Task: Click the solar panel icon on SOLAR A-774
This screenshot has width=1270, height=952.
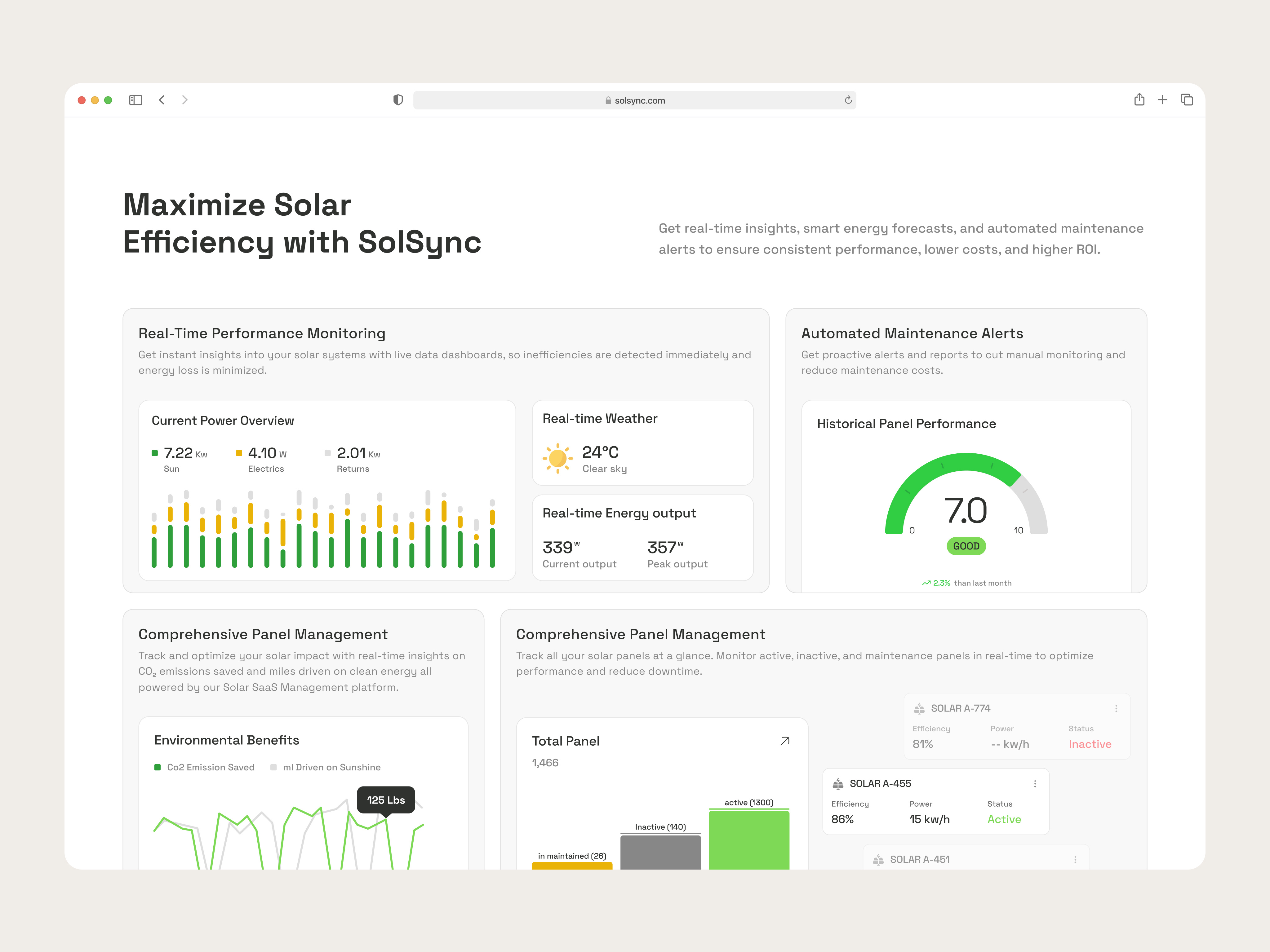Action: [x=919, y=708]
